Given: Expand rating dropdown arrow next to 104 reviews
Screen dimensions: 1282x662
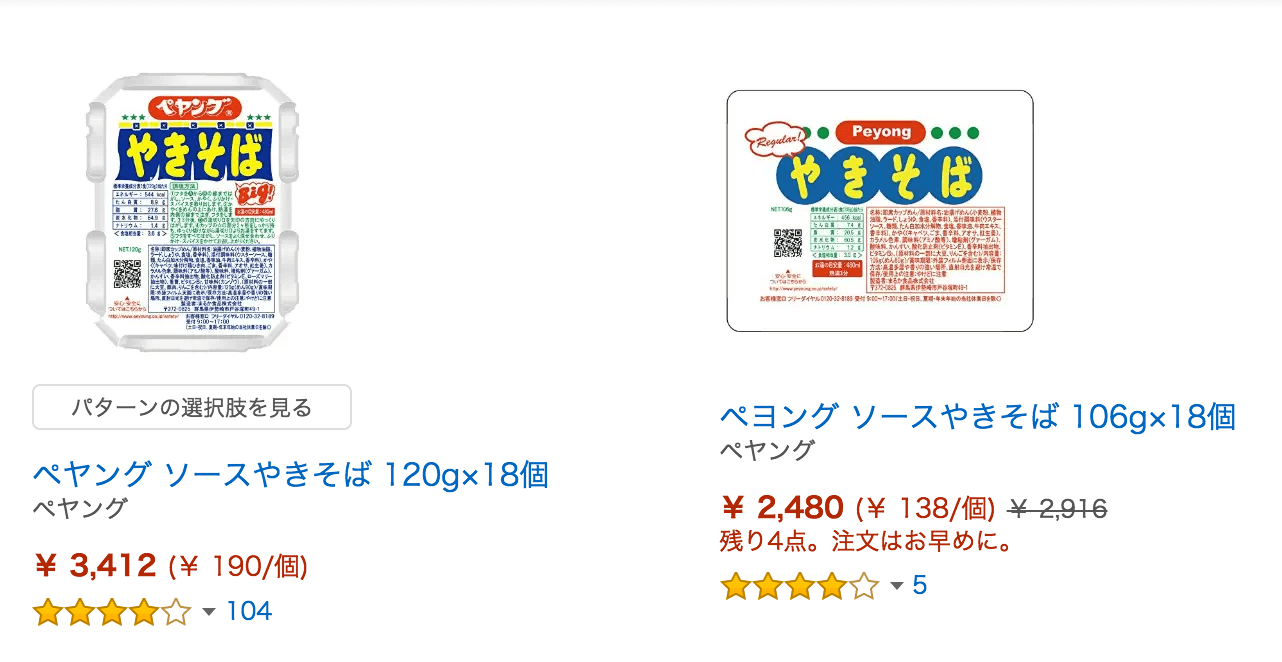Looking at the screenshot, I should tap(209, 611).
